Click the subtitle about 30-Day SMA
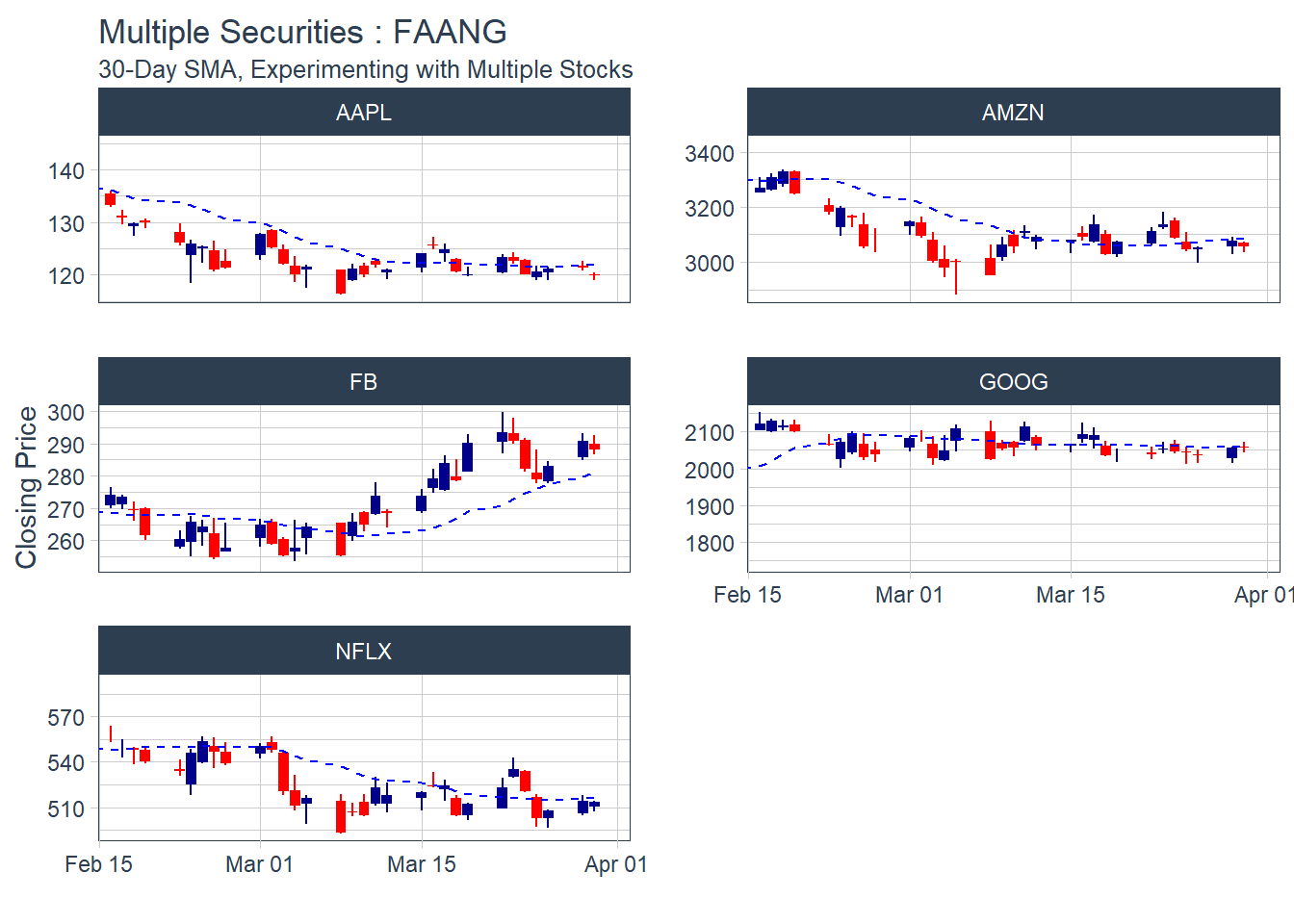The width and height of the screenshot is (1294, 924). 365,70
